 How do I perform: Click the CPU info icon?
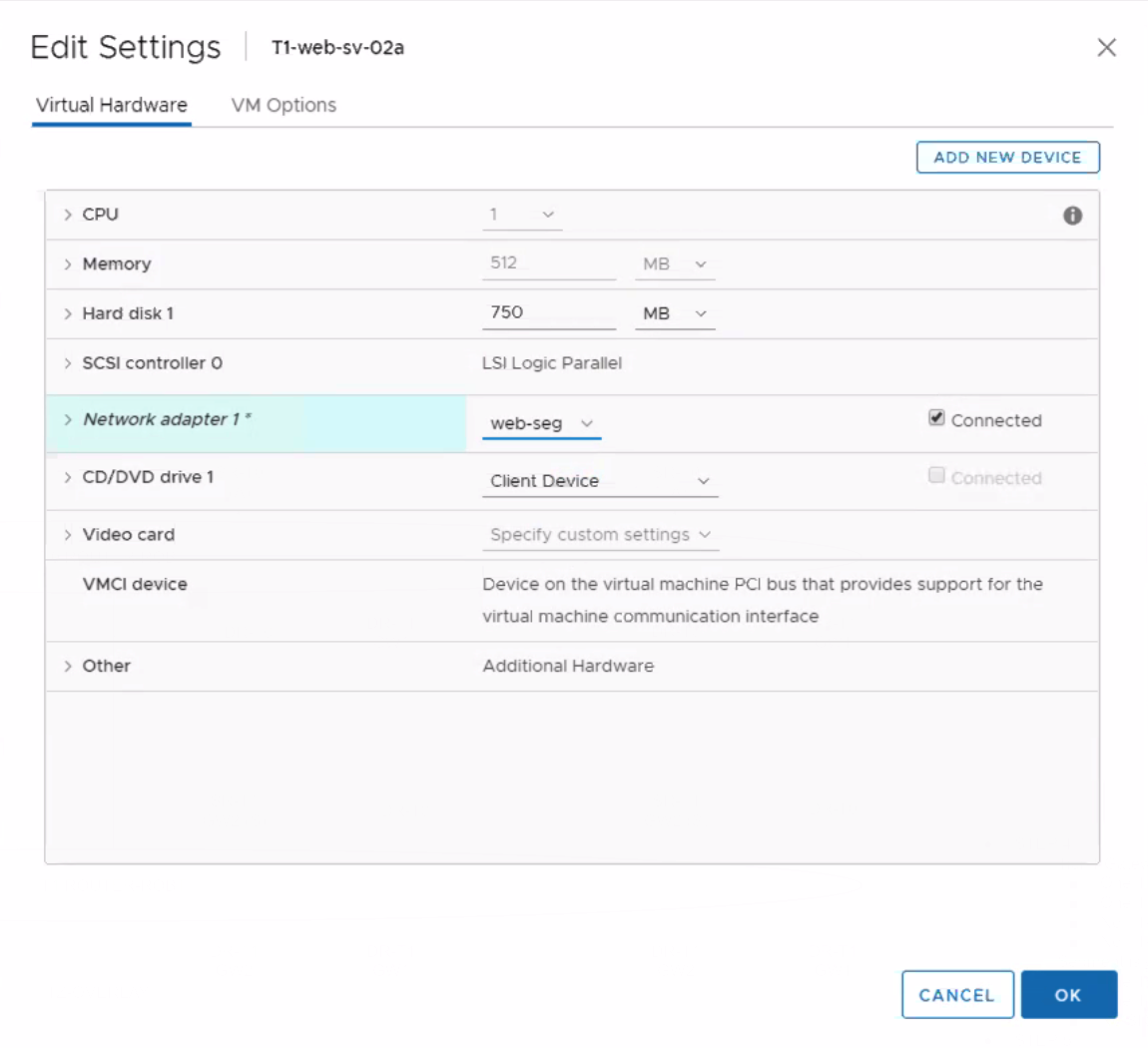point(1072,216)
